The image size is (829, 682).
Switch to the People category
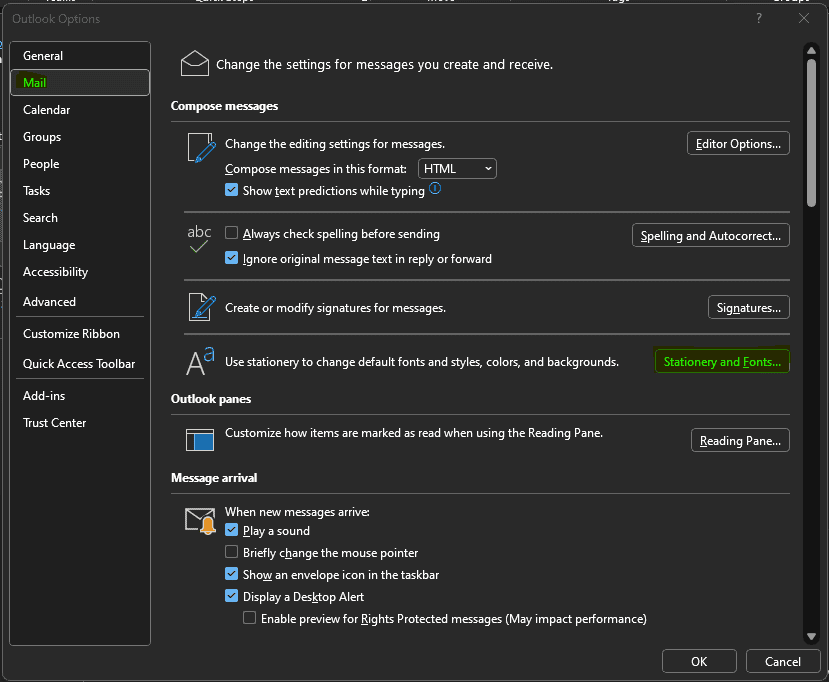pos(80,163)
